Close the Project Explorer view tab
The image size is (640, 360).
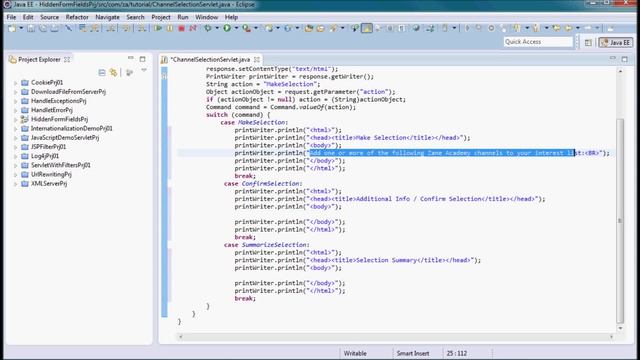[67, 60]
